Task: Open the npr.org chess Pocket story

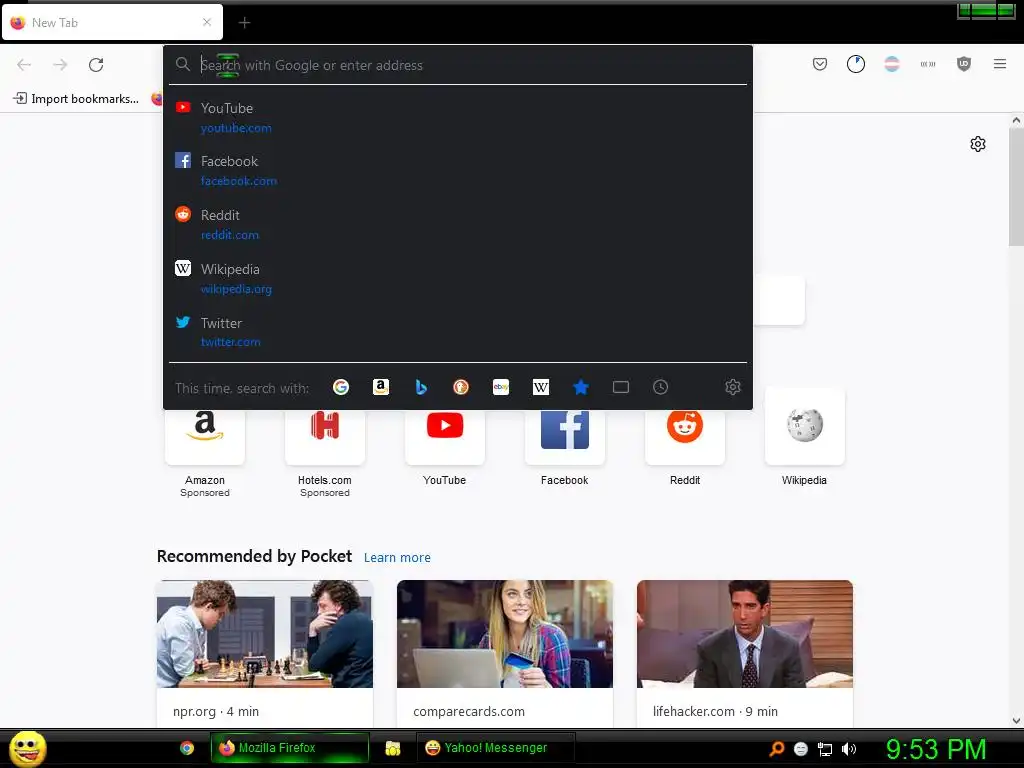Action: click(x=264, y=653)
